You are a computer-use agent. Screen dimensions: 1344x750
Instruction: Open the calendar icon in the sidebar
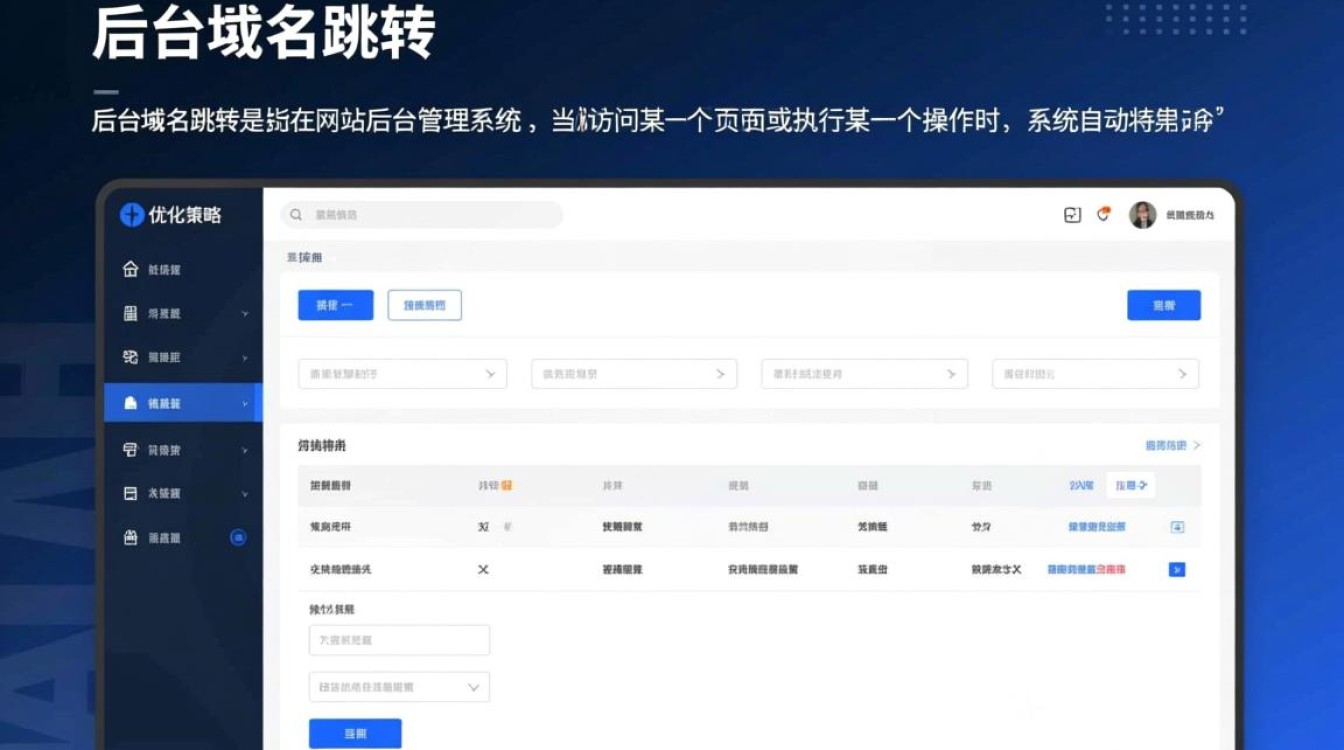(x=129, y=494)
